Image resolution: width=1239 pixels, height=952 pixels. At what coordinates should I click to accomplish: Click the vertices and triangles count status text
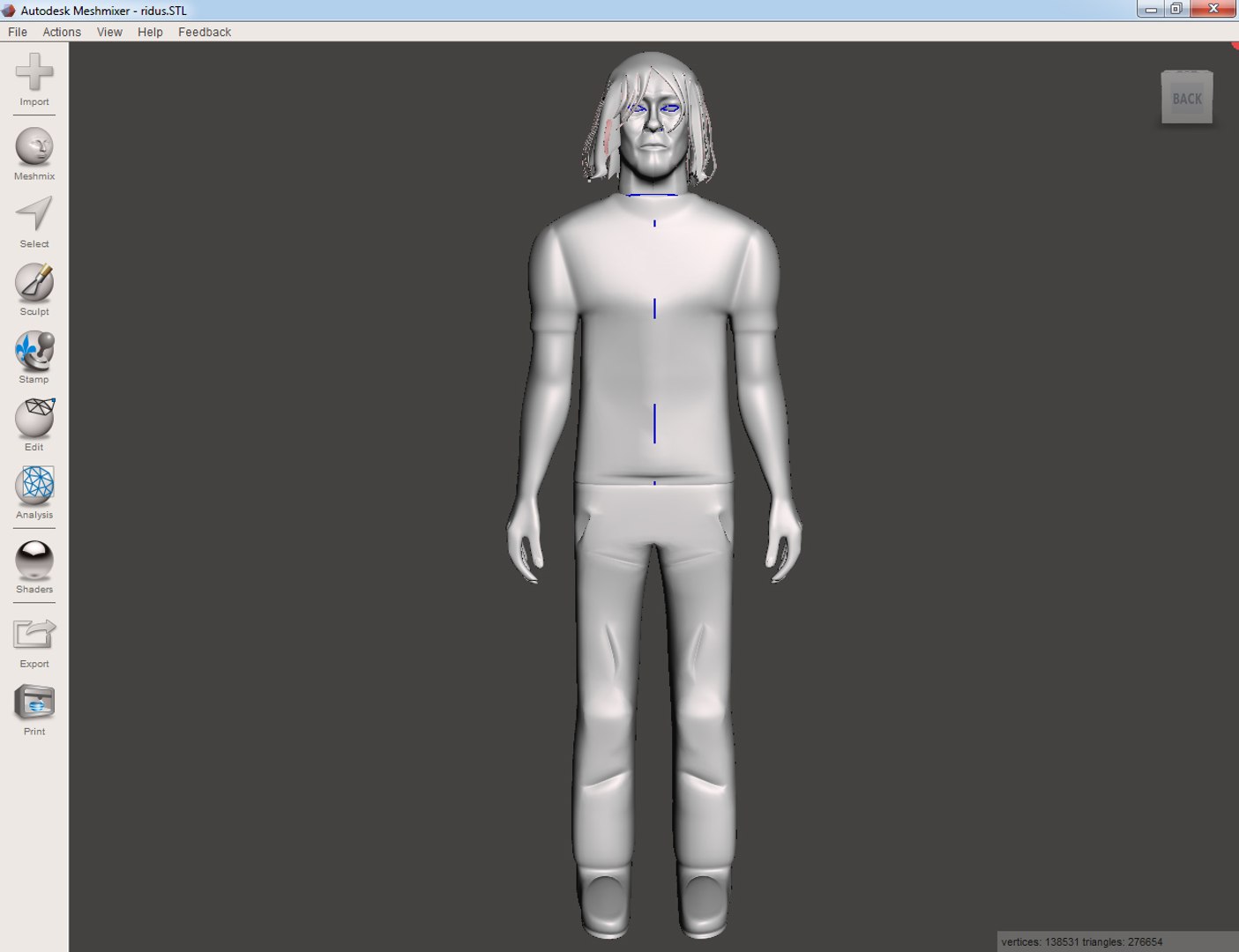click(x=1082, y=941)
